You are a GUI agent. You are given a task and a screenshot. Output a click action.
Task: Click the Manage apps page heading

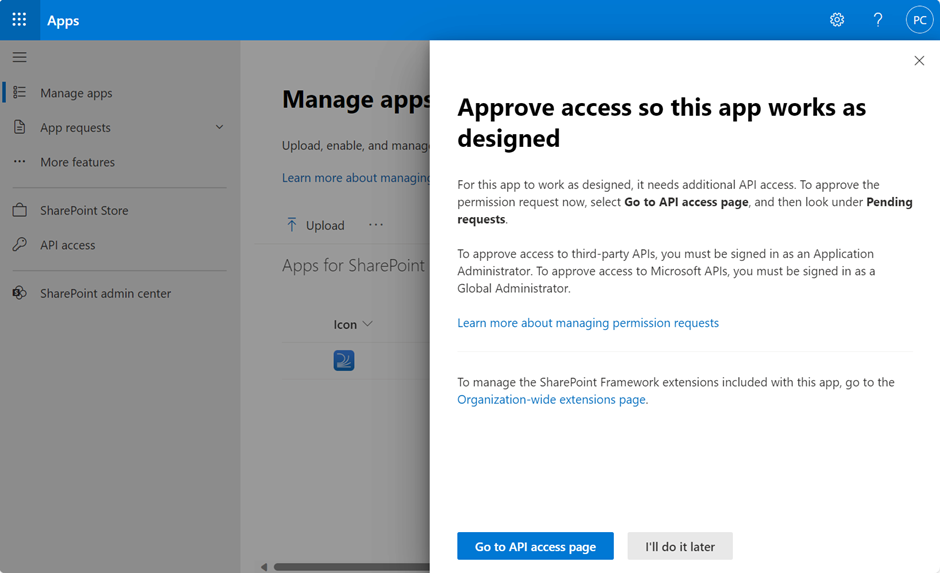(356, 99)
